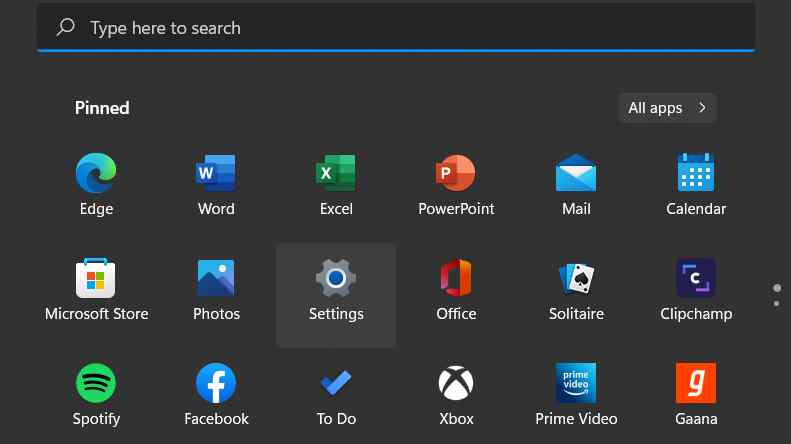Launch the Office app icon

tap(456, 278)
